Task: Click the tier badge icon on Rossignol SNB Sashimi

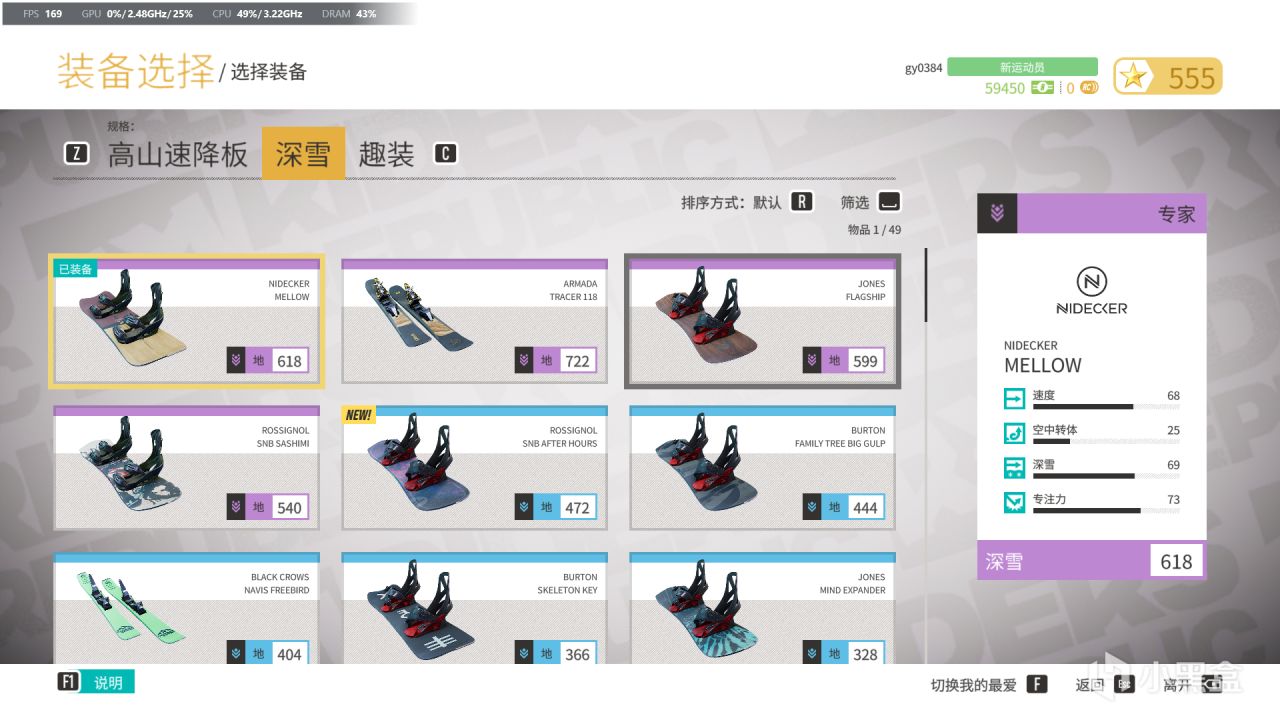Action: 236,507
